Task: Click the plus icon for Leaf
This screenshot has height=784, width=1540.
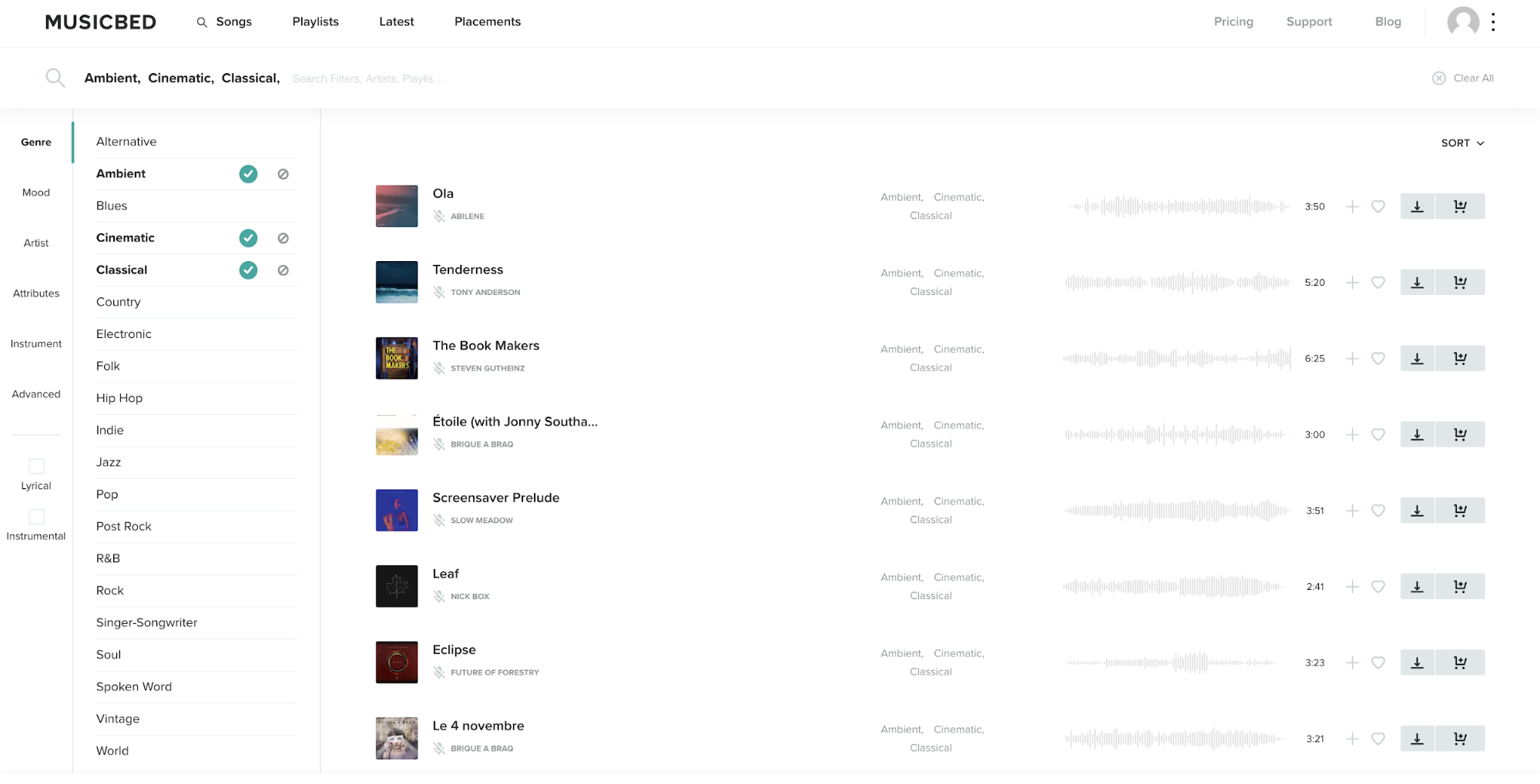Action: click(x=1352, y=587)
